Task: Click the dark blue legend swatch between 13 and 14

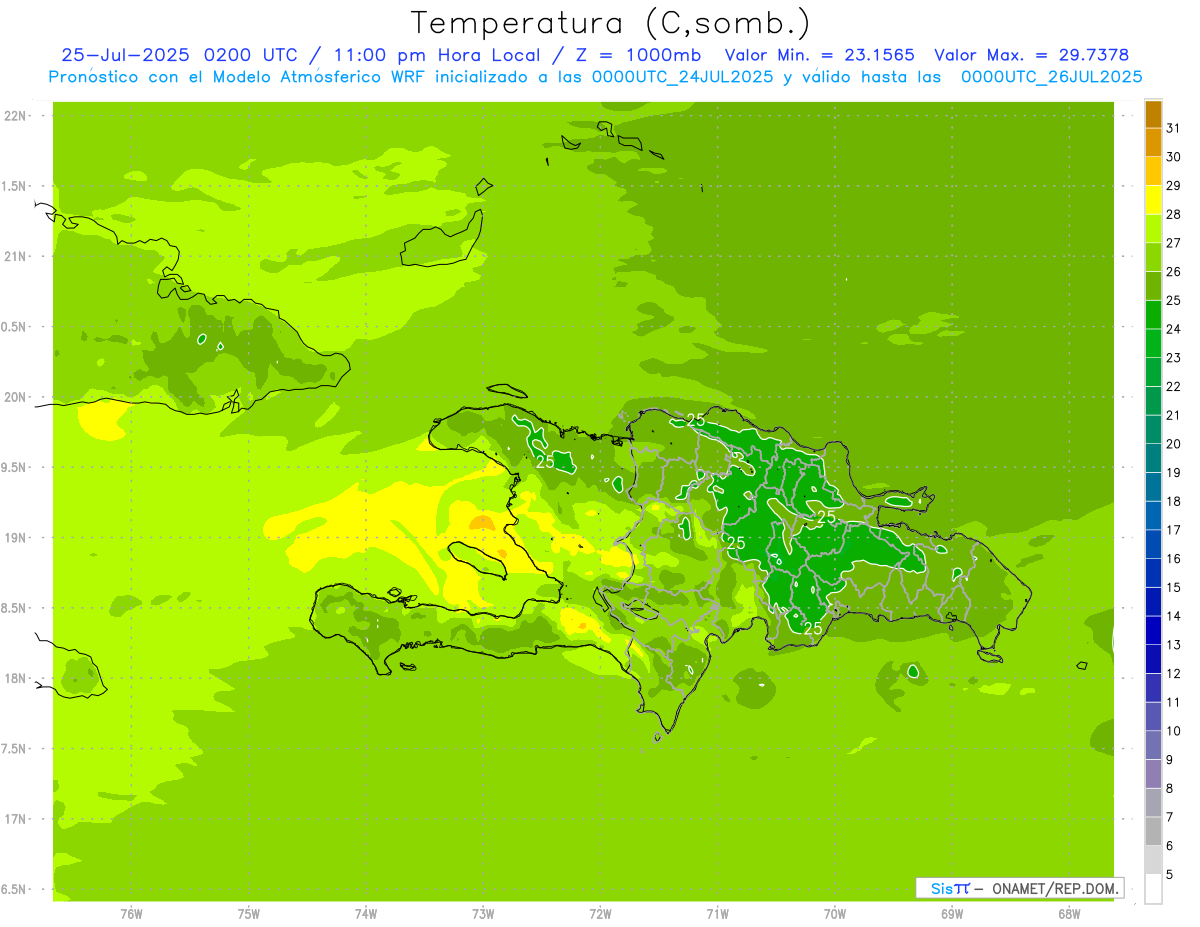Action: coord(1153,631)
